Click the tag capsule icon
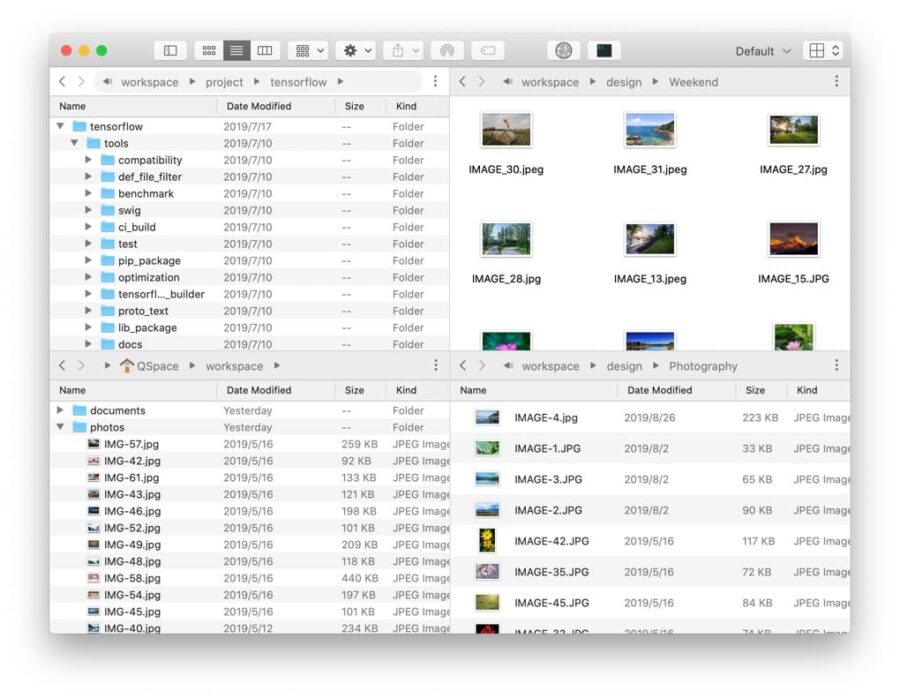 coord(487,49)
